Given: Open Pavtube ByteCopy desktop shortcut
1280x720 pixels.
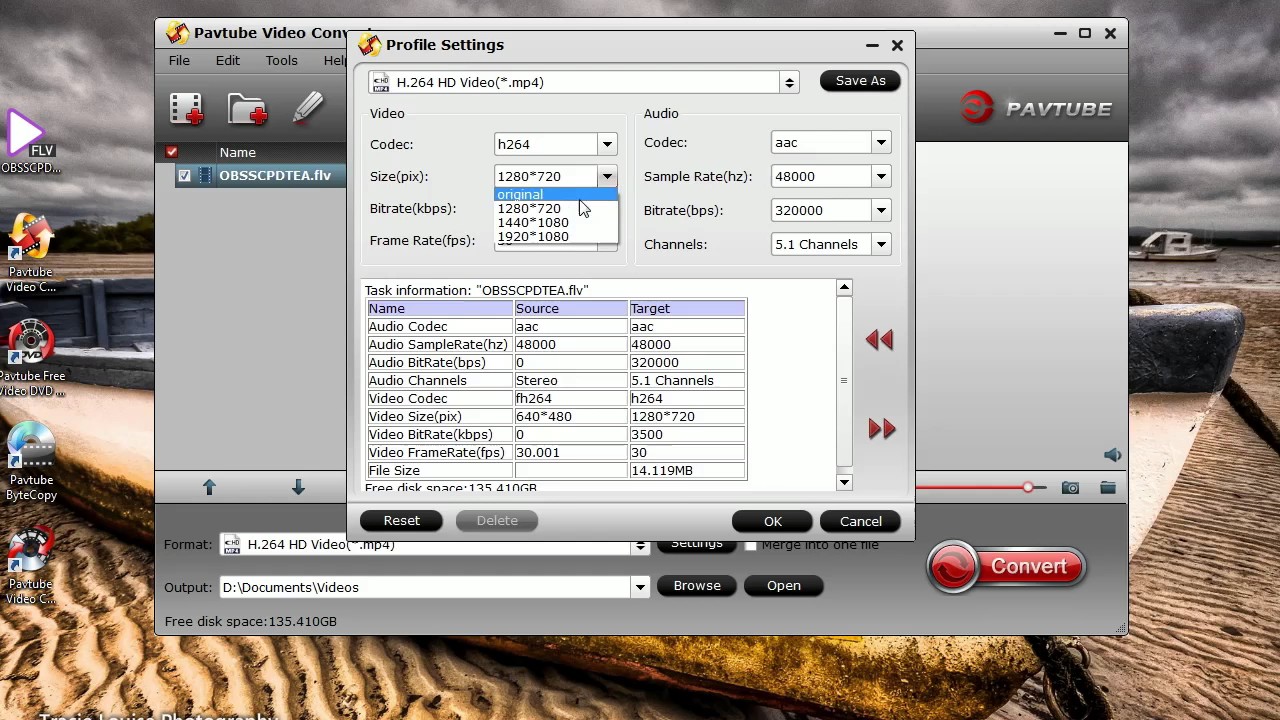Looking at the screenshot, I should click(x=31, y=462).
